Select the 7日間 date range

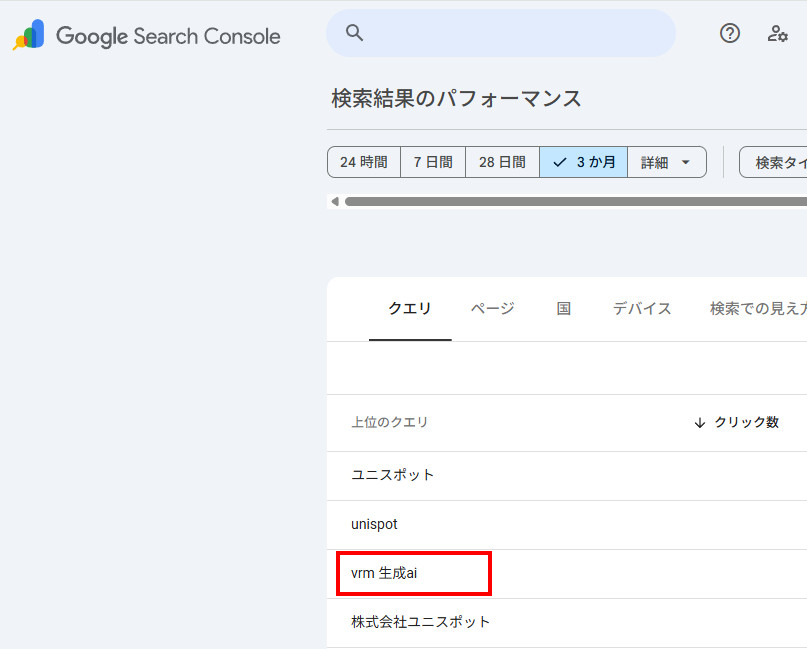433,162
